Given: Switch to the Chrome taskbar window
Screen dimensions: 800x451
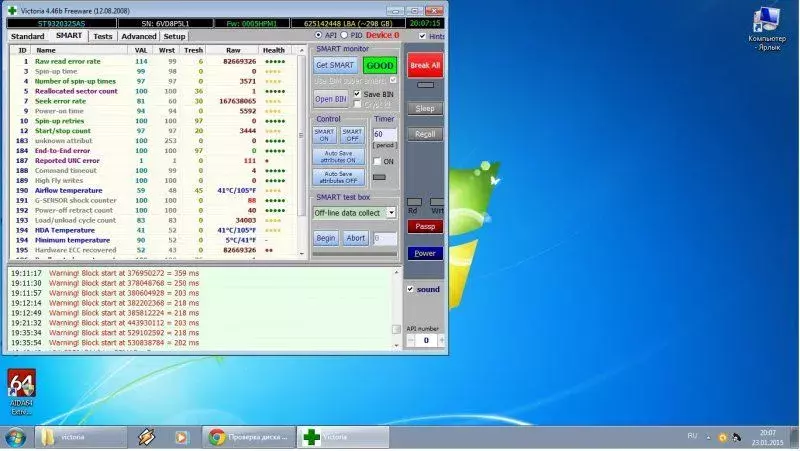Looking at the screenshot, I should click(248, 437).
